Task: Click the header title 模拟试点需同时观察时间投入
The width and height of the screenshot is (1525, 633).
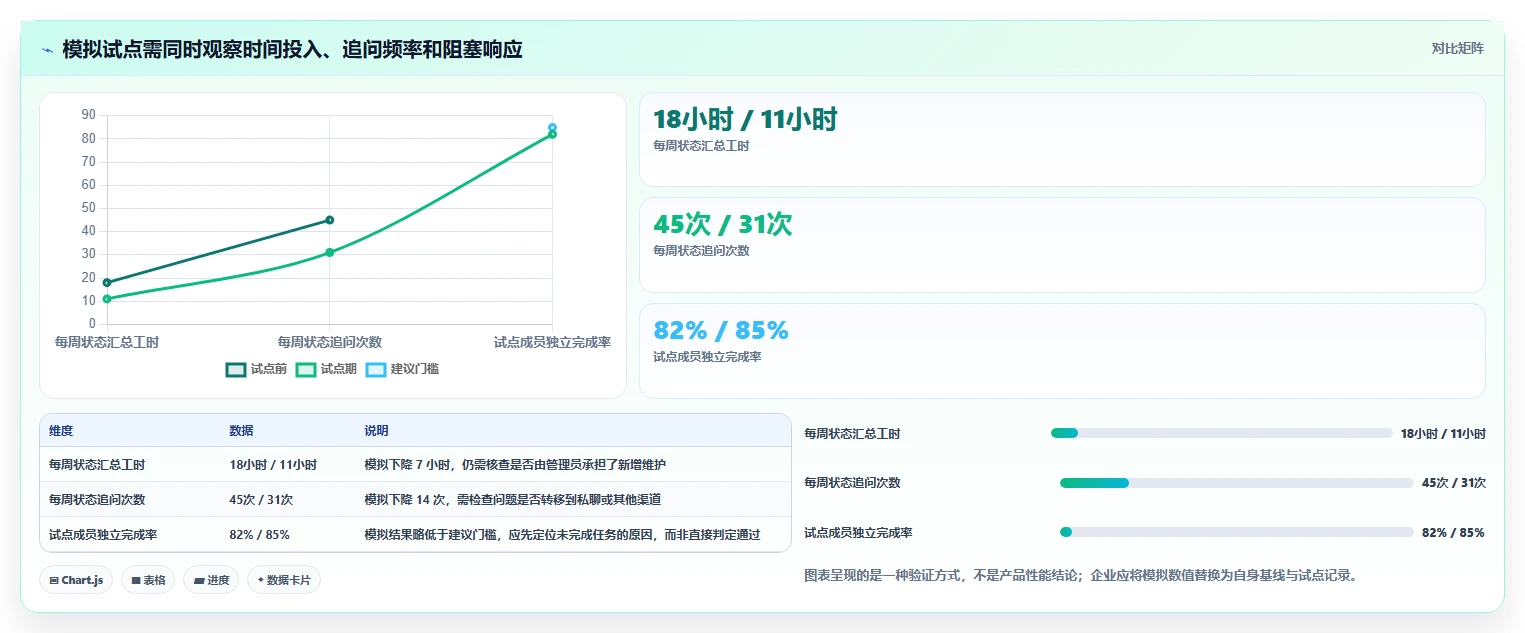Action: [292, 49]
